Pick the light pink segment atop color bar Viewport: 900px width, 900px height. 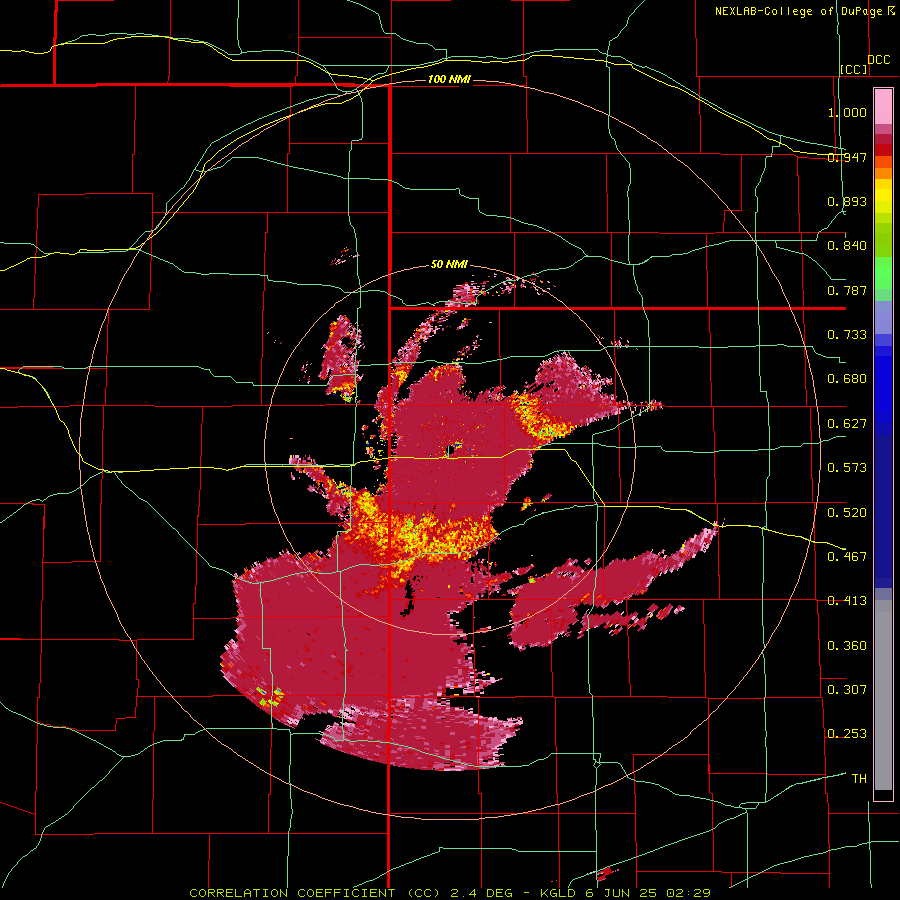click(883, 107)
